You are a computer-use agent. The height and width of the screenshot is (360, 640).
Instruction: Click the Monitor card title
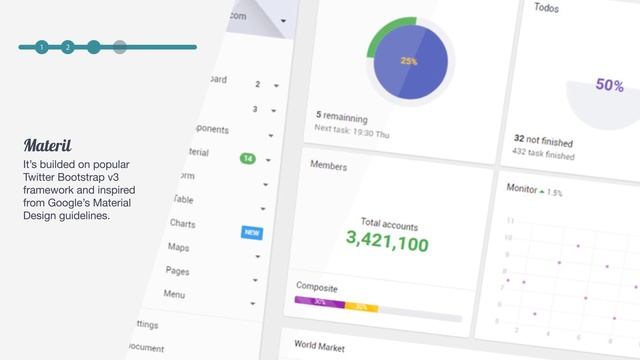[522, 188]
